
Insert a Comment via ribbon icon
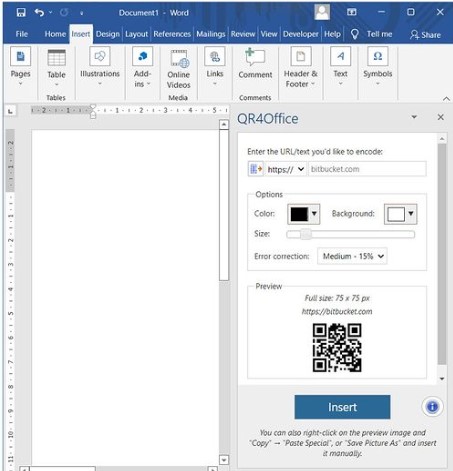click(255, 57)
